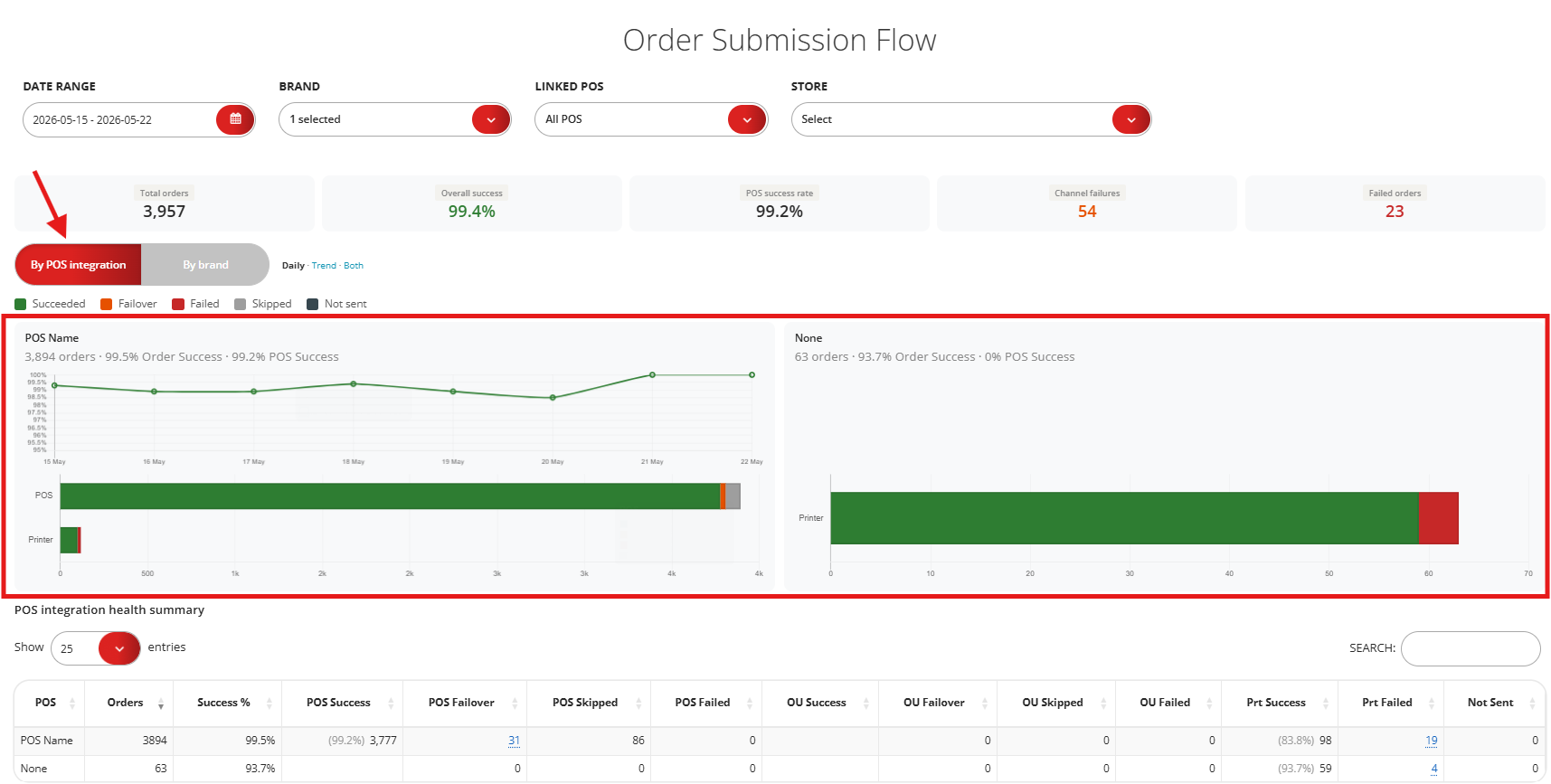Toggle the Succeeded legend swatch
The height and width of the screenshot is (784, 1551).
pyautogui.click(x=21, y=304)
